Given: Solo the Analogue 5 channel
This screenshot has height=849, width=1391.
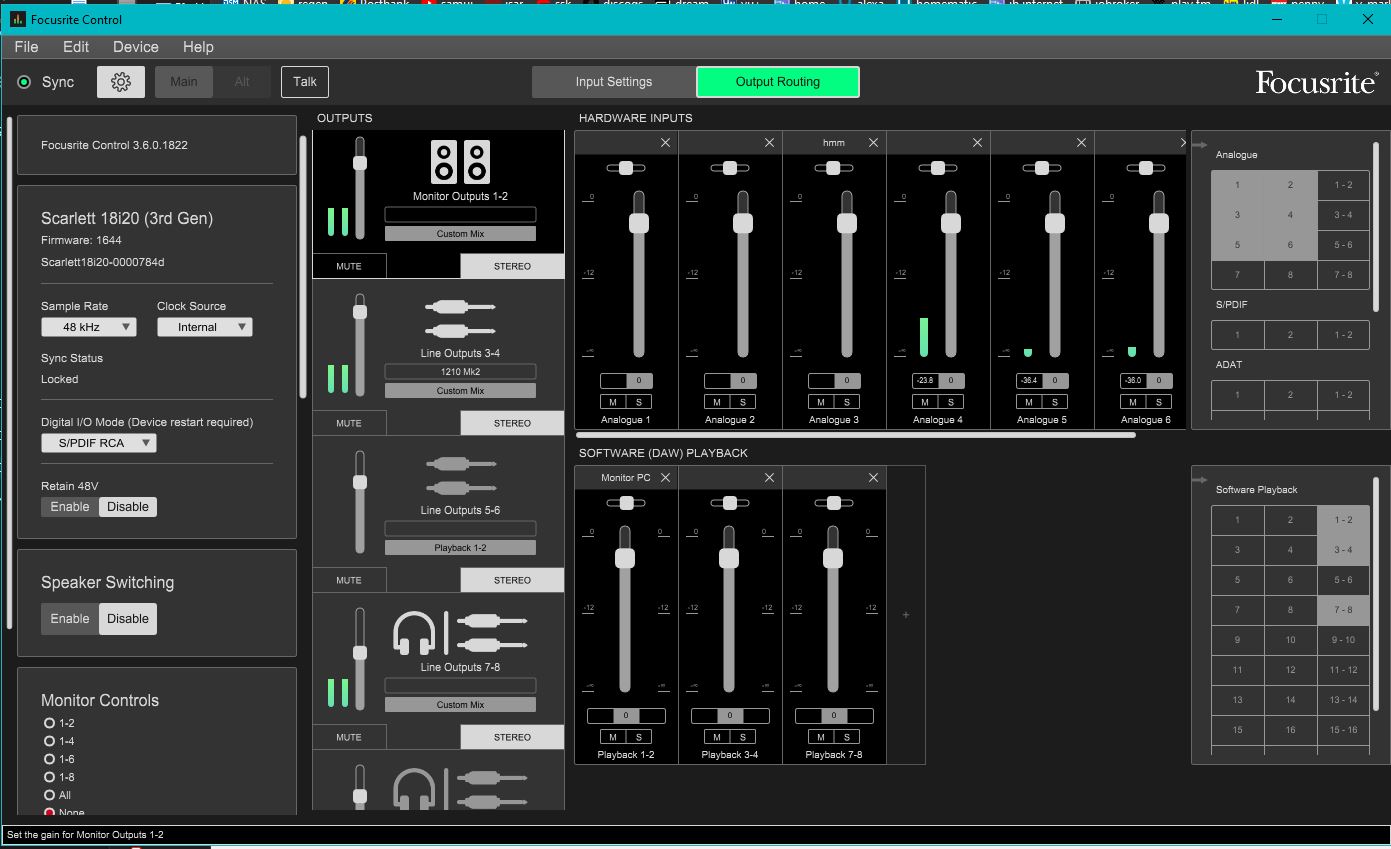Looking at the screenshot, I should point(1055,402).
